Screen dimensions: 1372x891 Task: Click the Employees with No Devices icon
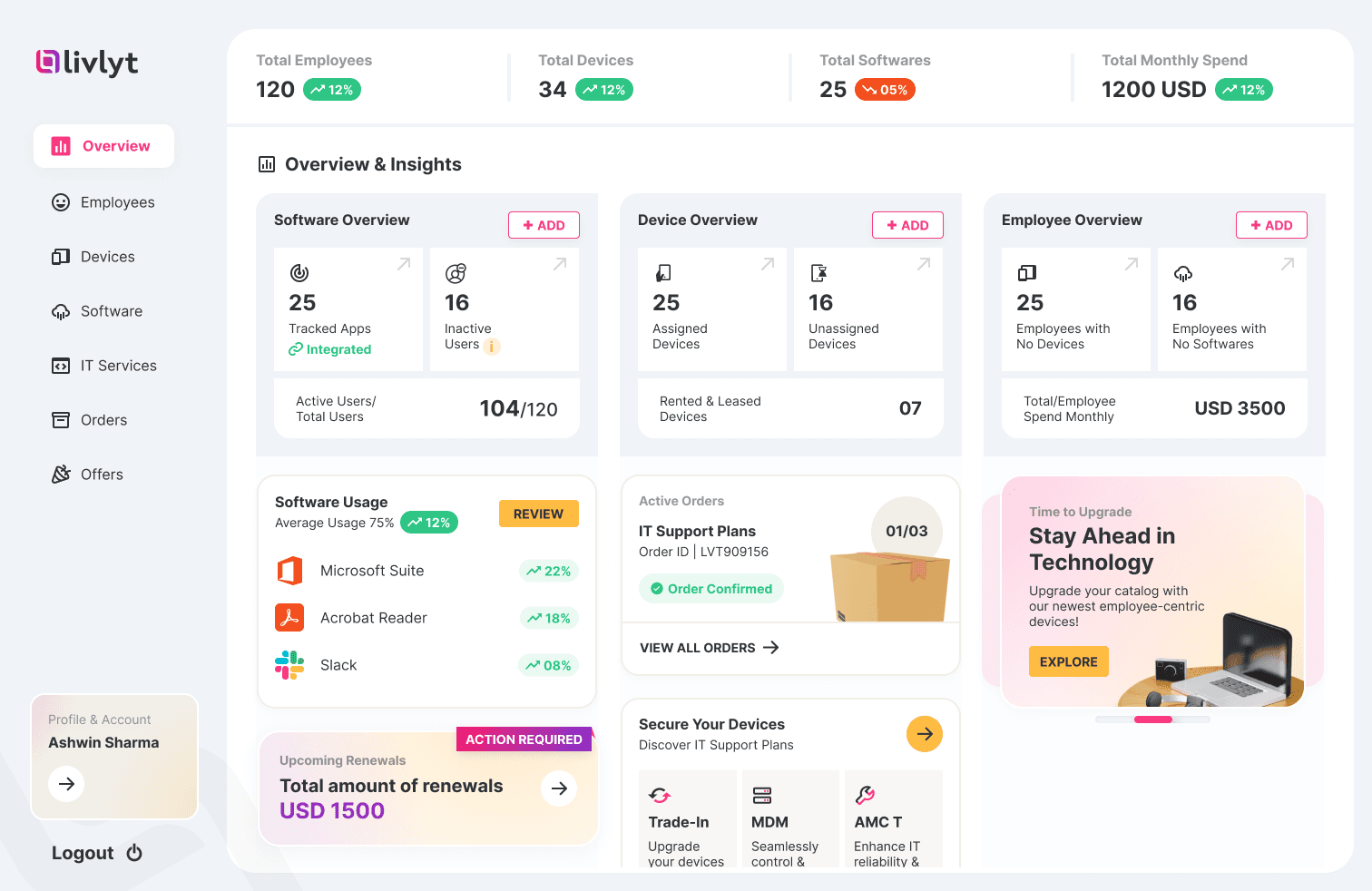(1027, 273)
